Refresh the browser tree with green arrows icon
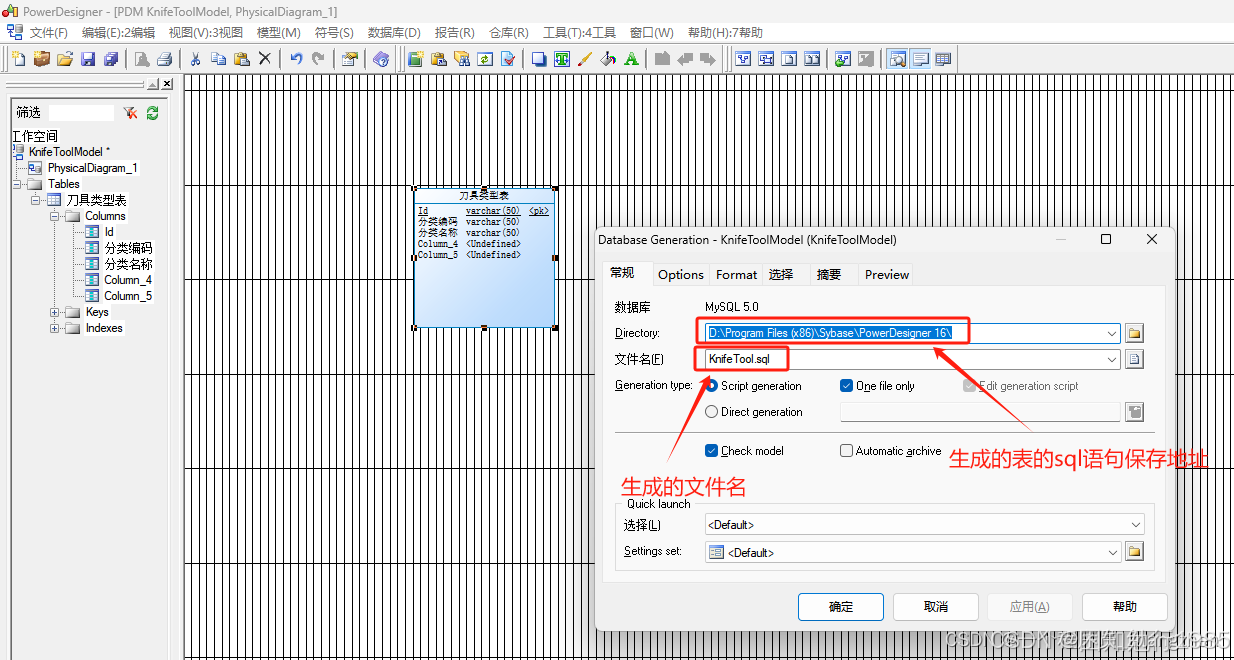The width and height of the screenshot is (1234, 660). (x=152, y=113)
